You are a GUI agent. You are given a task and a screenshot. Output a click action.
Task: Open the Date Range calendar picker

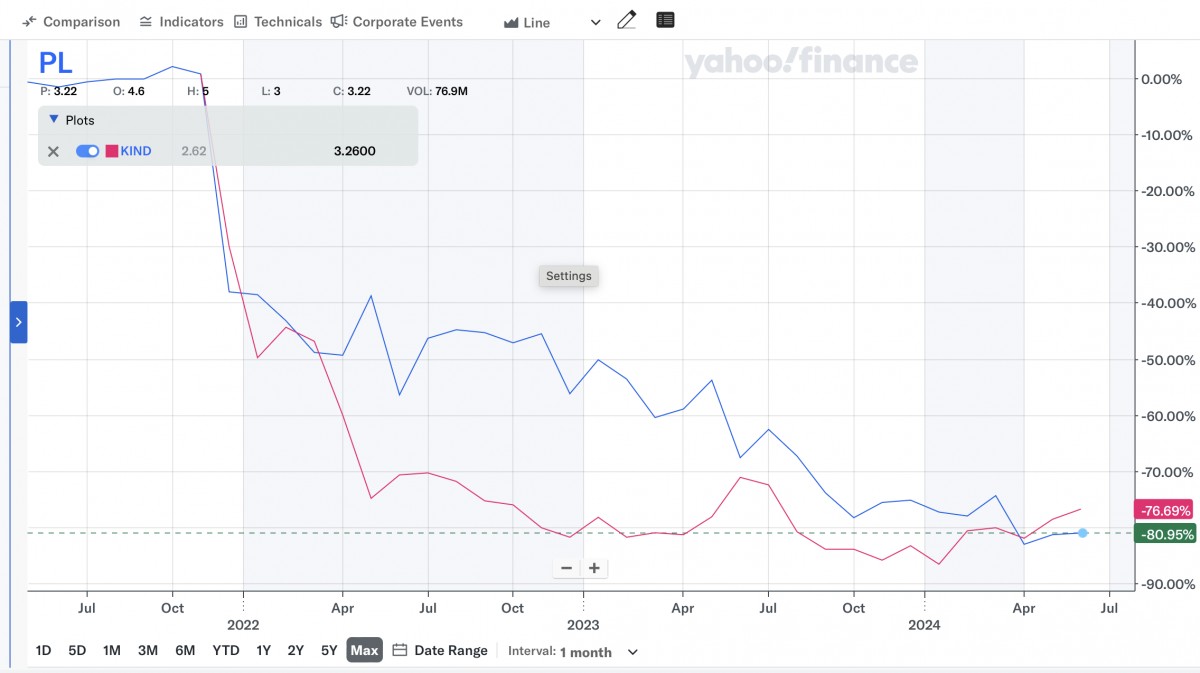pyautogui.click(x=440, y=650)
